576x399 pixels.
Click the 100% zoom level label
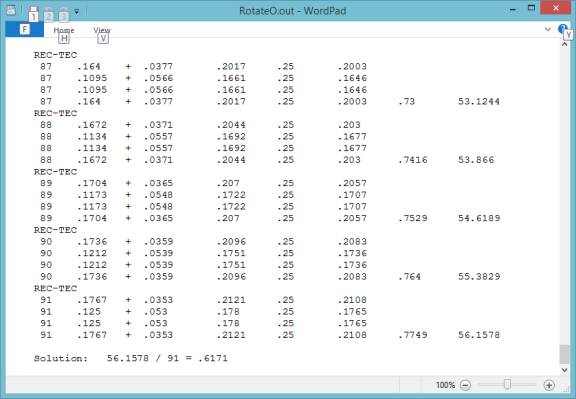pyautogui.click(x=445, y=385)
